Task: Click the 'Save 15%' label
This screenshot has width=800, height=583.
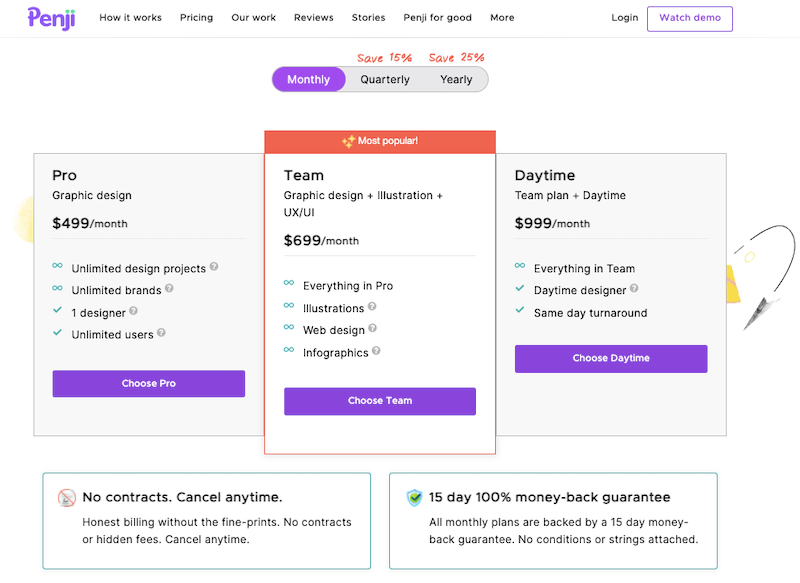Action: [x=385, y=58]
